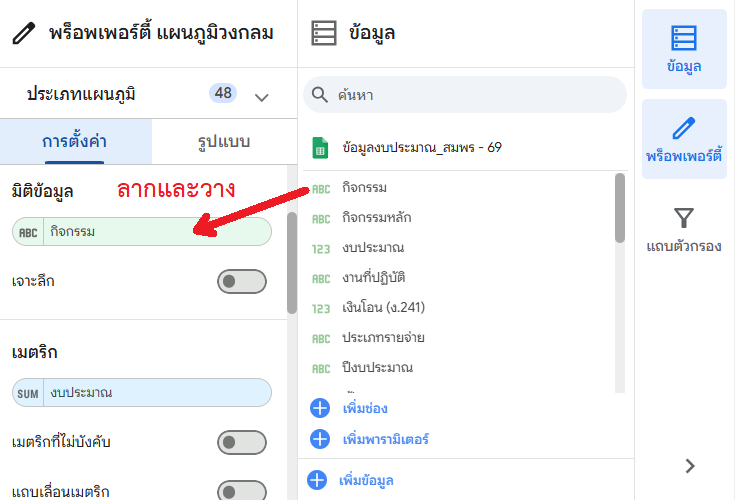This screenshot has height=500, width=735.
Task: Expand the ประเภทแผนภูมิ chart type chevron
Action: tap(262, 97)
